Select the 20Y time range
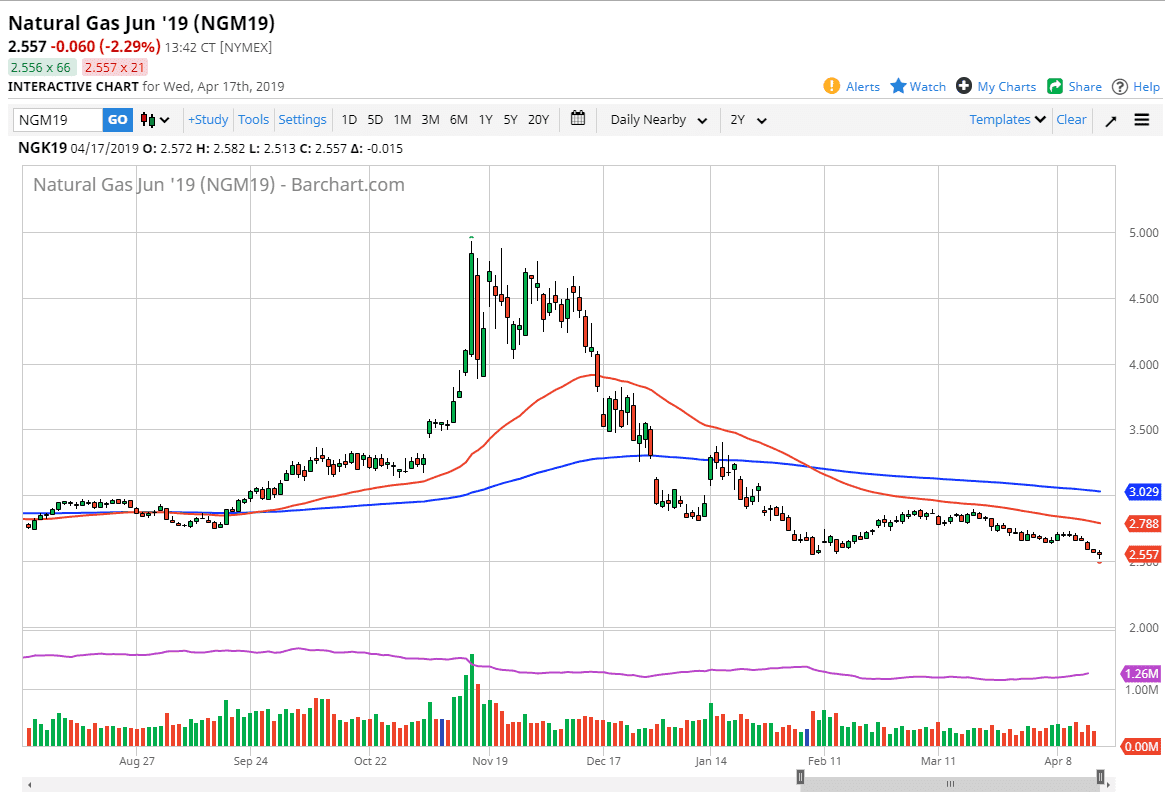 coord(538,120)
